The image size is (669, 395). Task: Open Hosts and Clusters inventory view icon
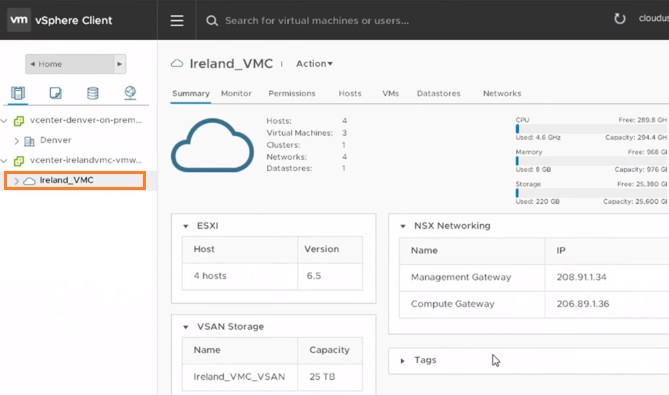pyautogui.click(x=18, y=93)
